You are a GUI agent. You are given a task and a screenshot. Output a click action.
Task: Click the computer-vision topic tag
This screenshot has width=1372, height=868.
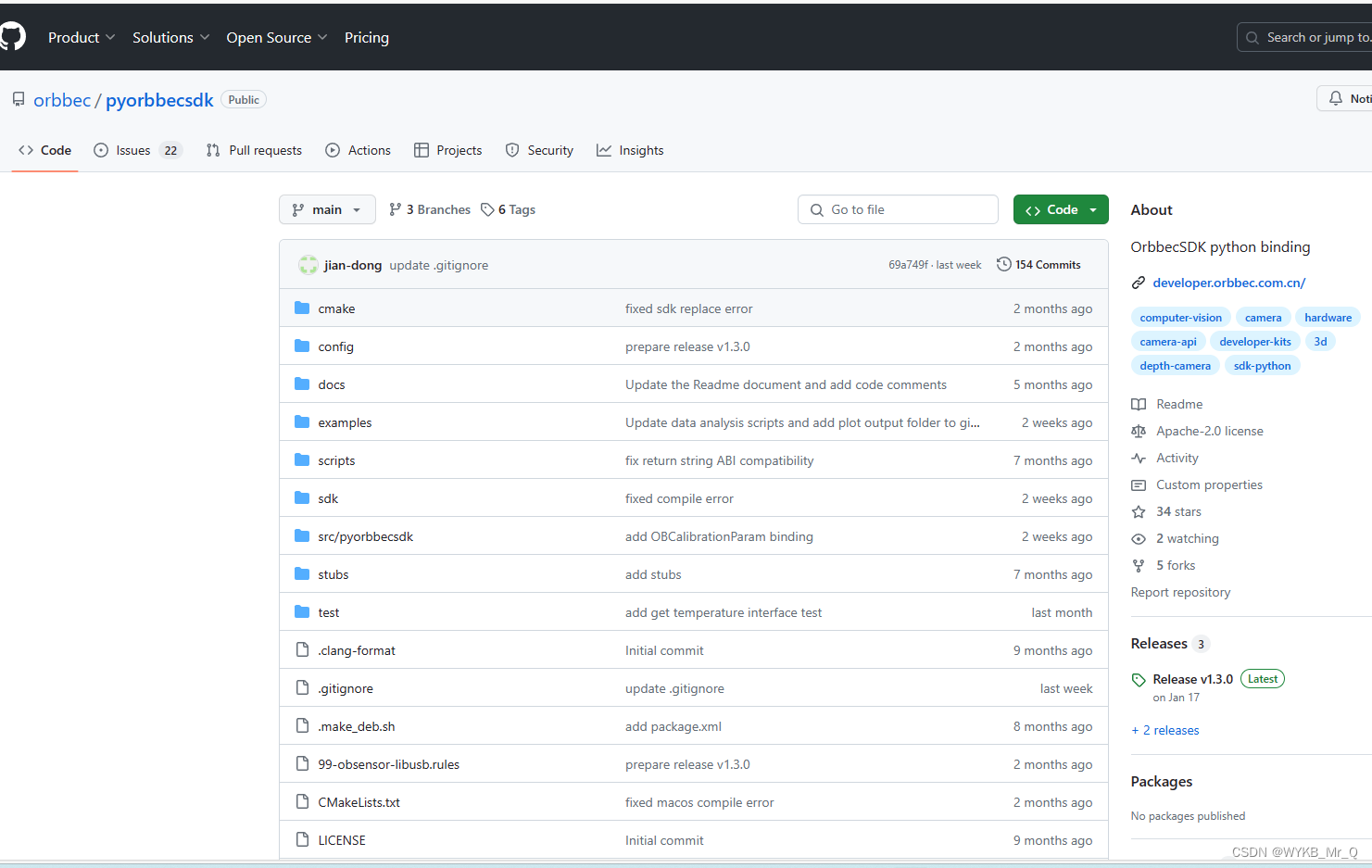(1180, 317)
